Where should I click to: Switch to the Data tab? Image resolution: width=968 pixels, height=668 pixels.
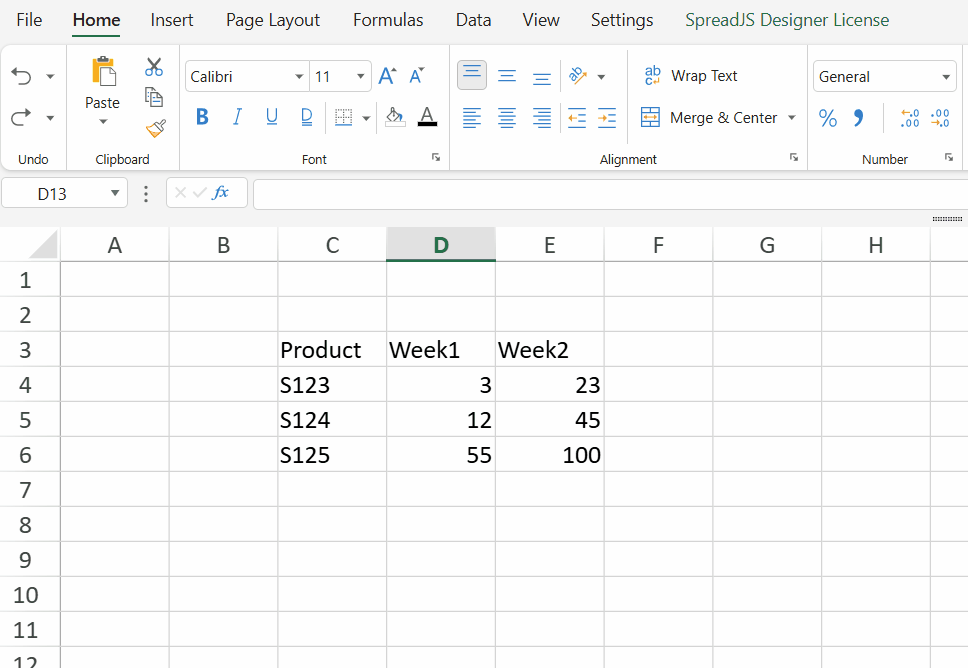(474, 20)
